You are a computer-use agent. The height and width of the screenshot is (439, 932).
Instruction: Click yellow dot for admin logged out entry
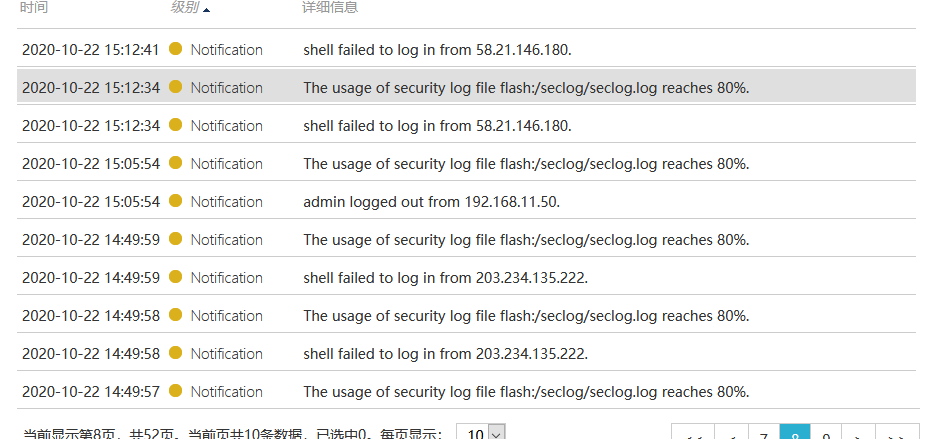pos(176,201)
